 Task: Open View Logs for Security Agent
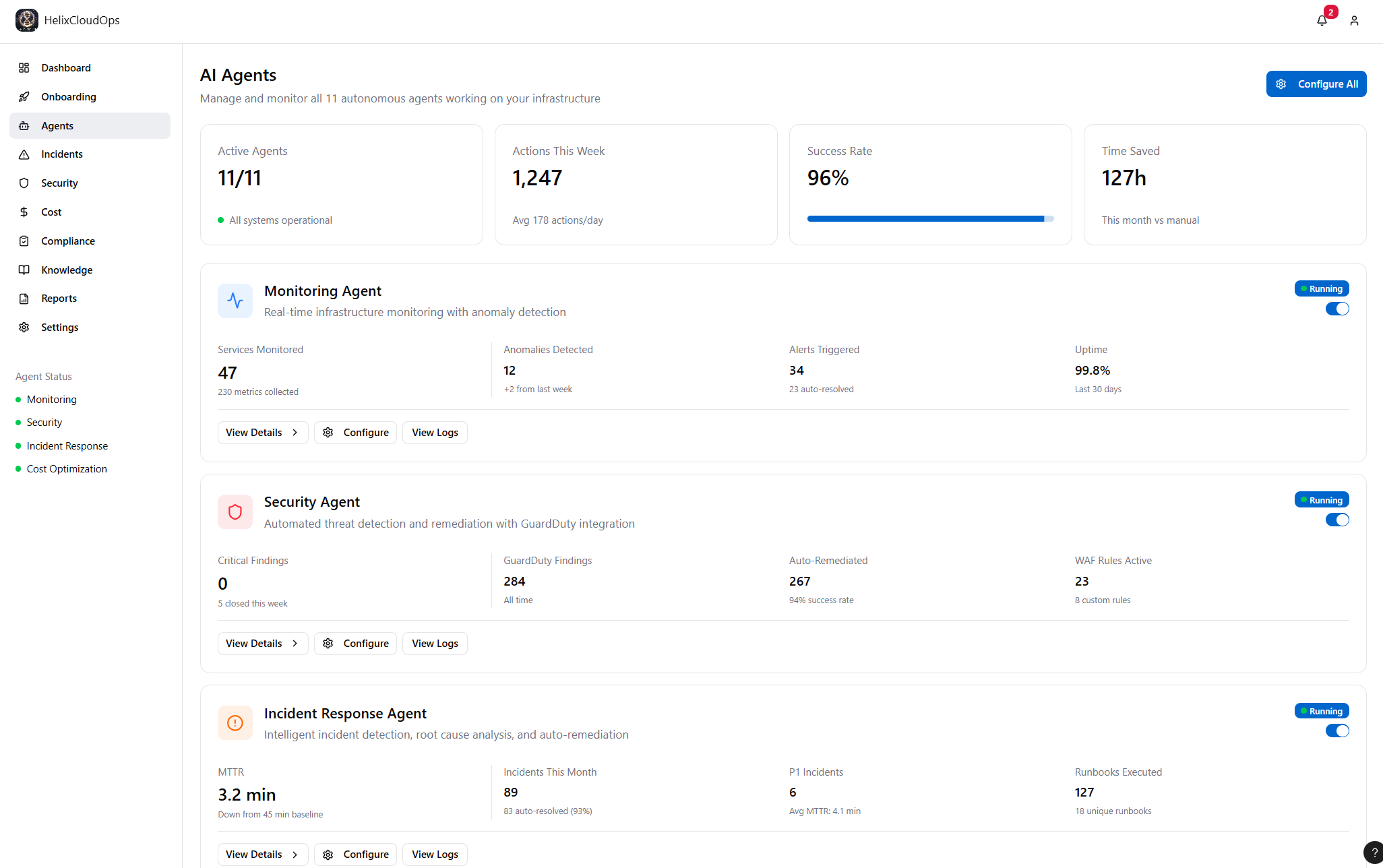coord(435,644)
